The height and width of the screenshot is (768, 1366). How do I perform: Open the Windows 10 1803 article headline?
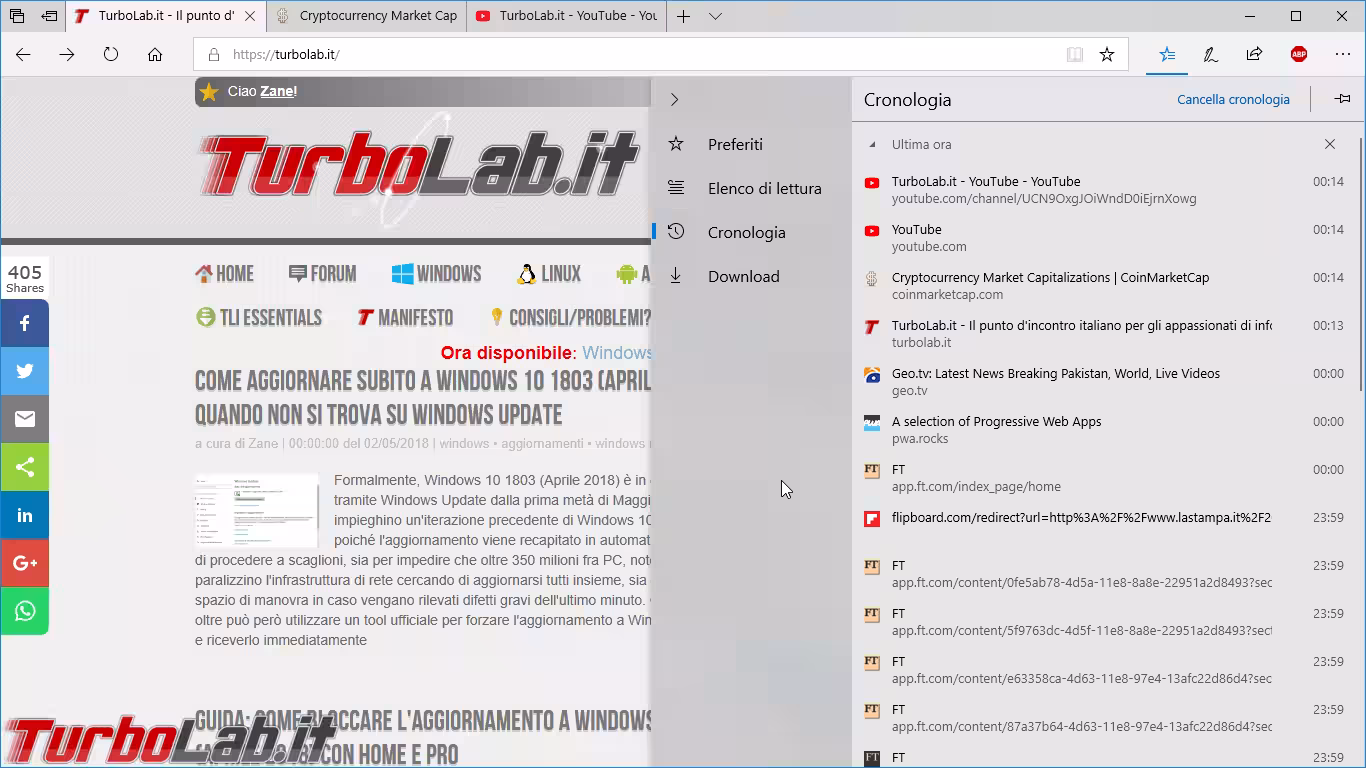423,397
